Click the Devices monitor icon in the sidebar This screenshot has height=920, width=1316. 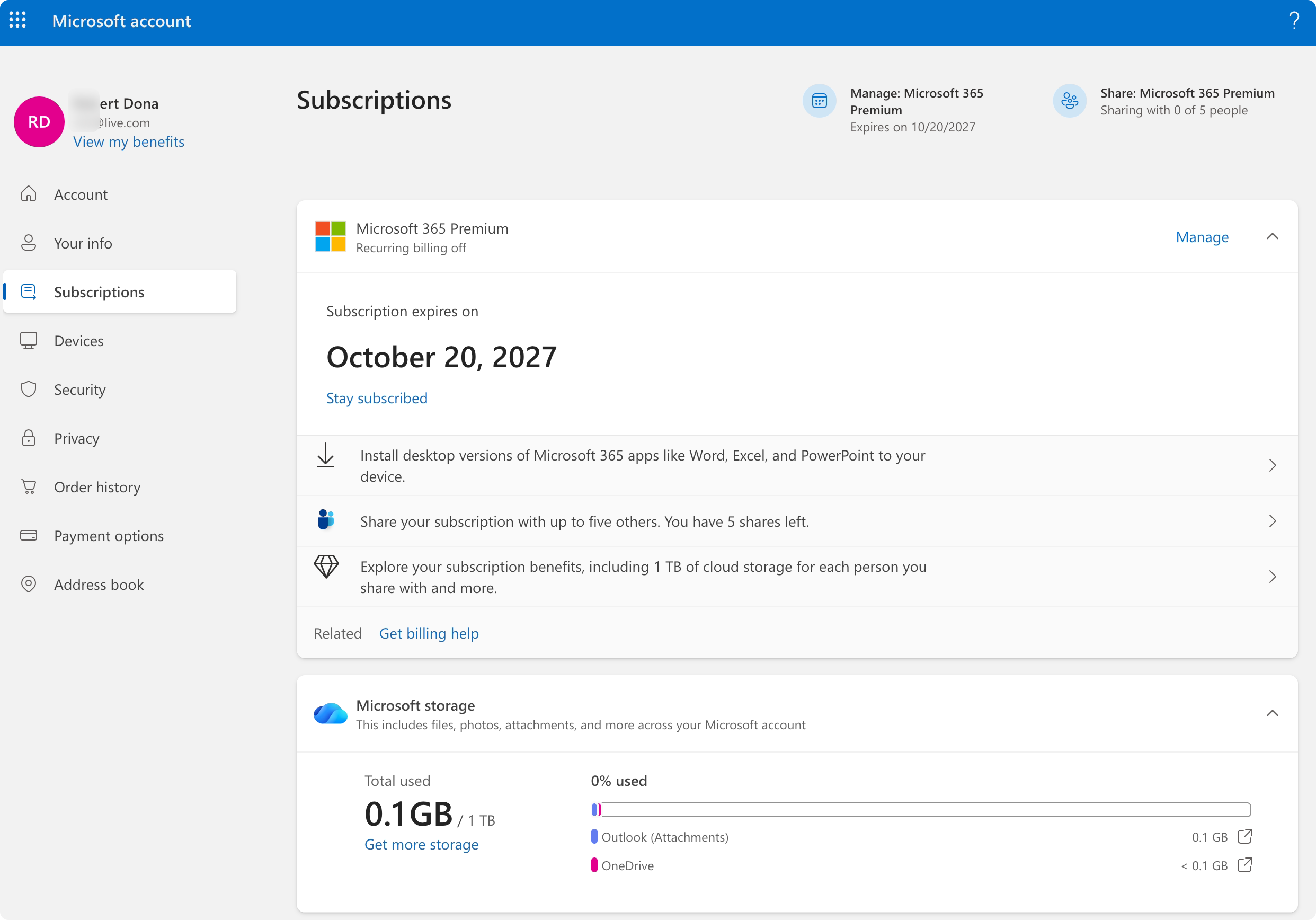[29, 340]
